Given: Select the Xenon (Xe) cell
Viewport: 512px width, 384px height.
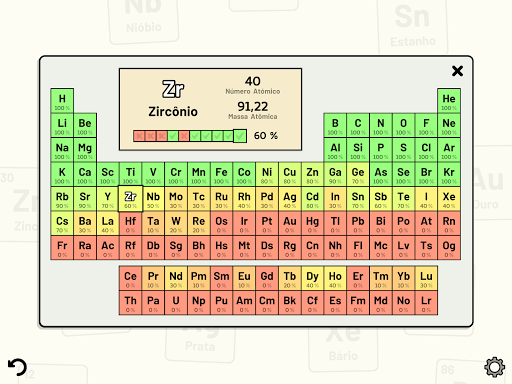Looking at the screenshot, I should pos(449,199).
